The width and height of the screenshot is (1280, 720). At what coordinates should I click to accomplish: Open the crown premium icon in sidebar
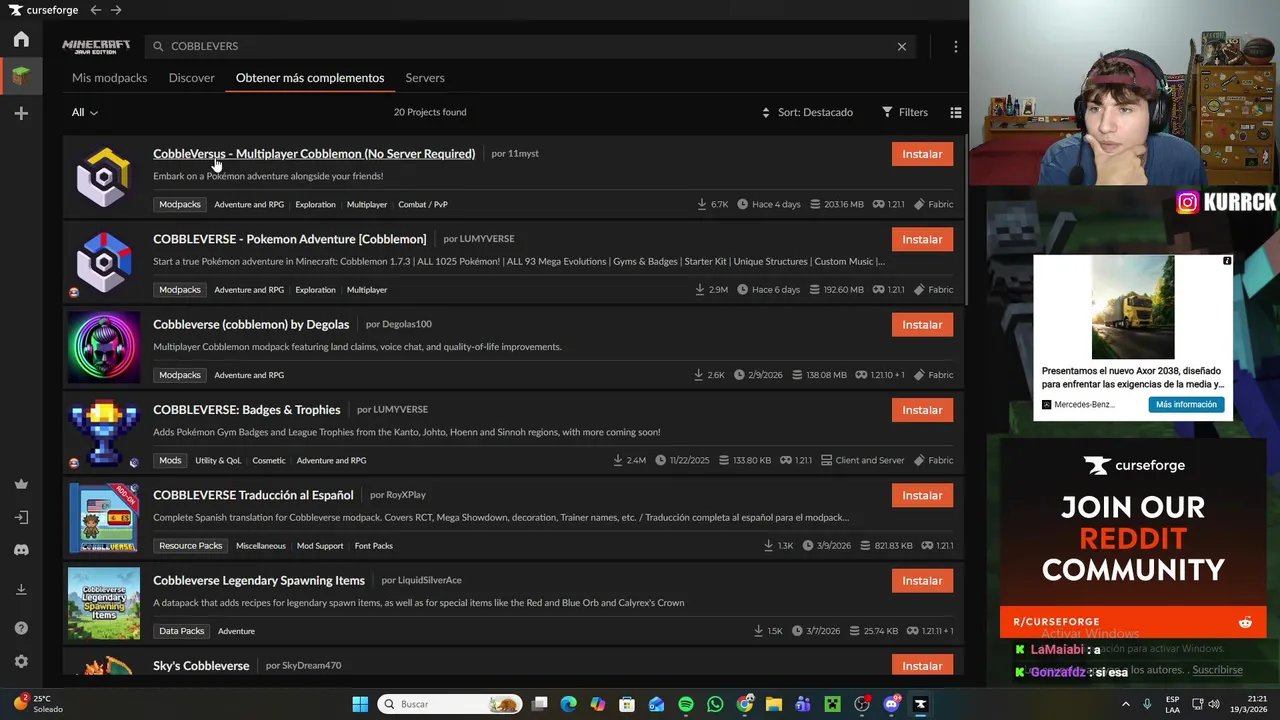[21, 484]
